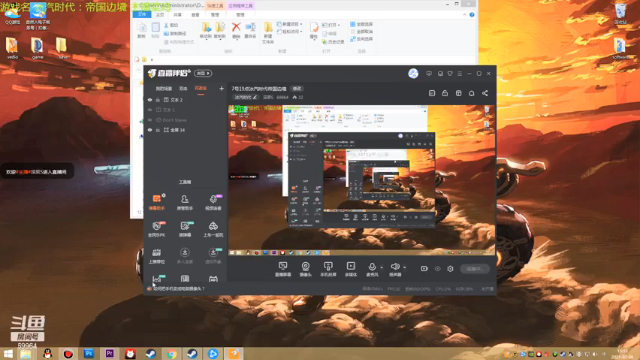
Task: Switch to the second scene tab in the streaming app
Action: click(x=183, y=89)
